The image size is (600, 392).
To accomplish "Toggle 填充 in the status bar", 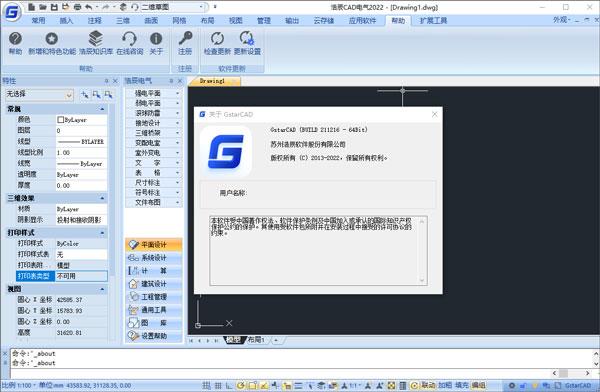I will pos(461,385).
